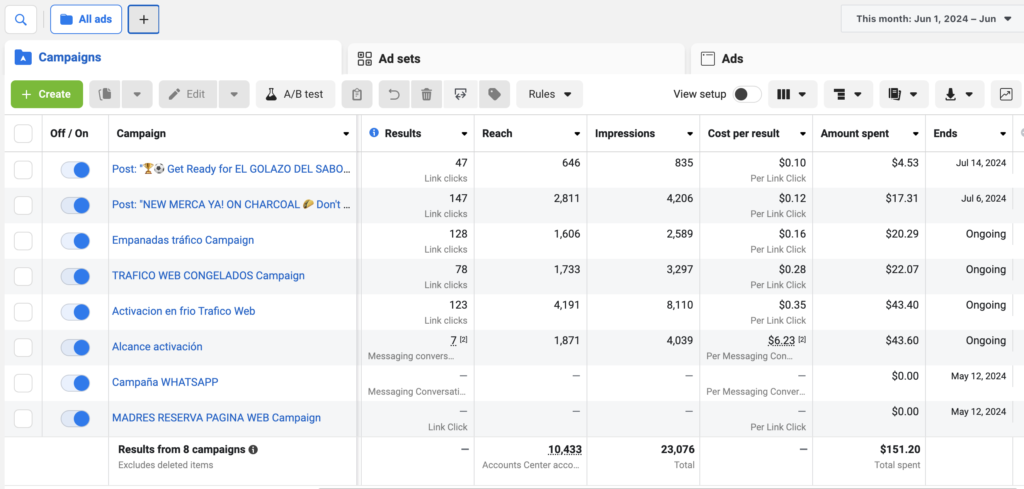The height and width of the screenshot is (489, 1024).
Task: Click the undo arrow icon
Action: point(394,94)
